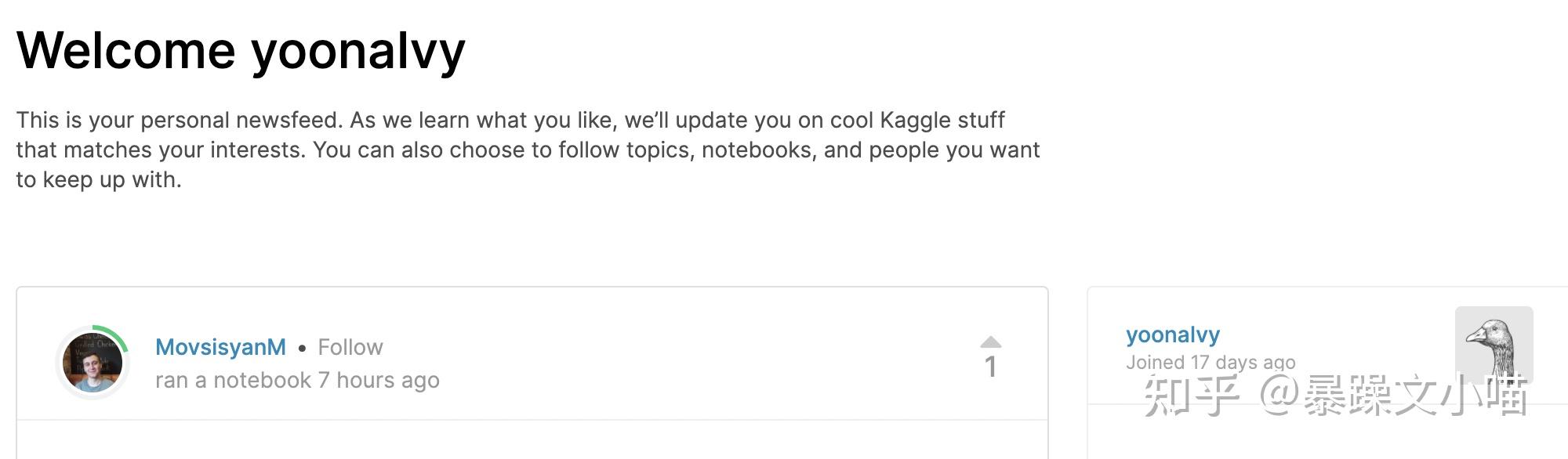Open MovsisyanM's profile picture
Screen dimensions: 1568x459
(93, 363)
